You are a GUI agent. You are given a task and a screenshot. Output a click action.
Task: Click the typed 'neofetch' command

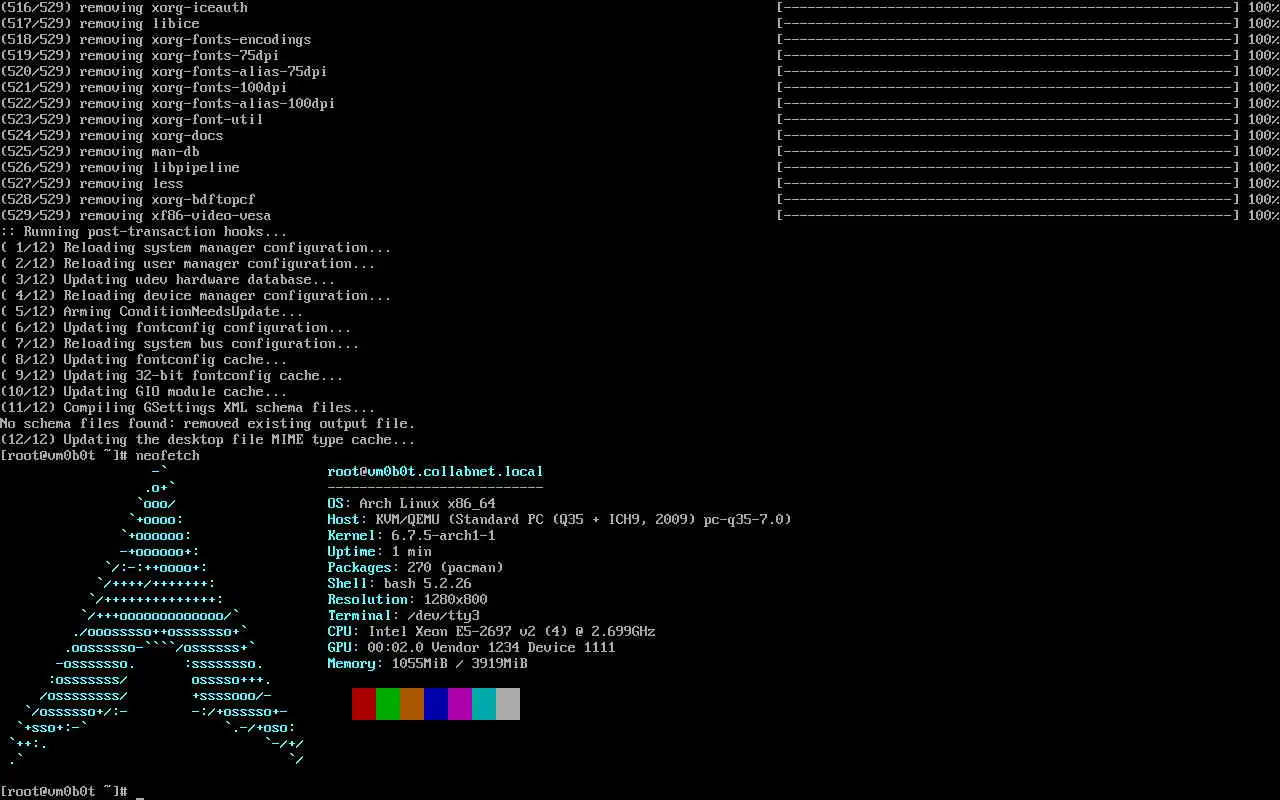[168, 456]
